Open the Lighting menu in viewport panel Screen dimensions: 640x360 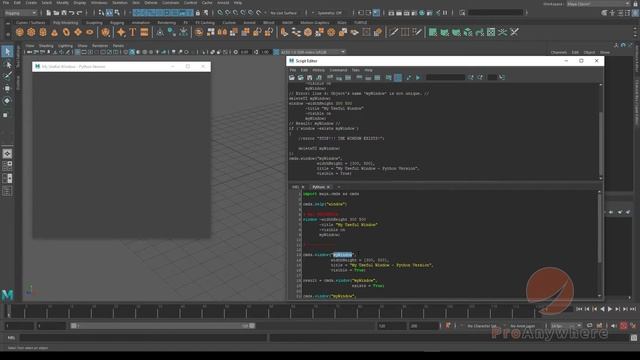click(65, 46)
